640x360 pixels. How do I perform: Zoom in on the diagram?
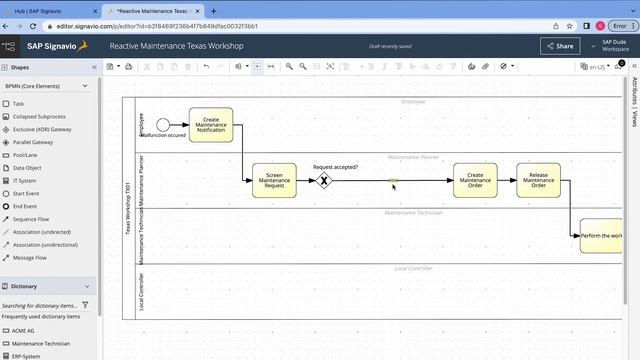pyautogui.click(x=289, y=67)
